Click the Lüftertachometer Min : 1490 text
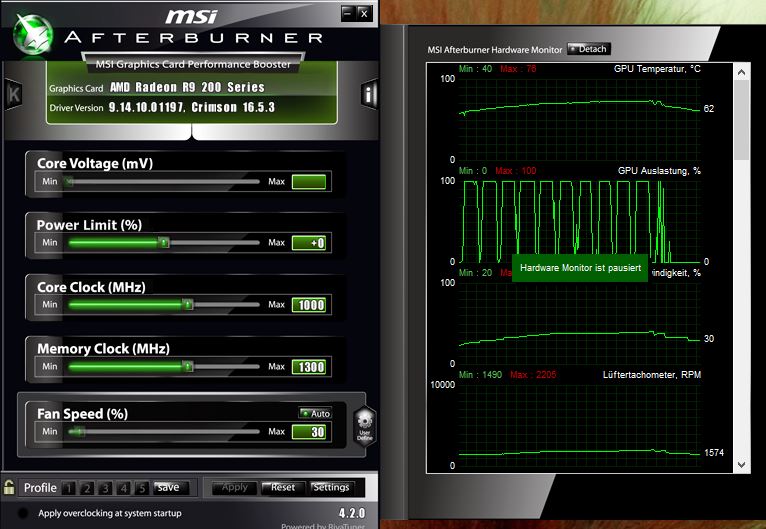Image resolution: width=766 pixels, height=529 pixels. [x=480, y=375]
